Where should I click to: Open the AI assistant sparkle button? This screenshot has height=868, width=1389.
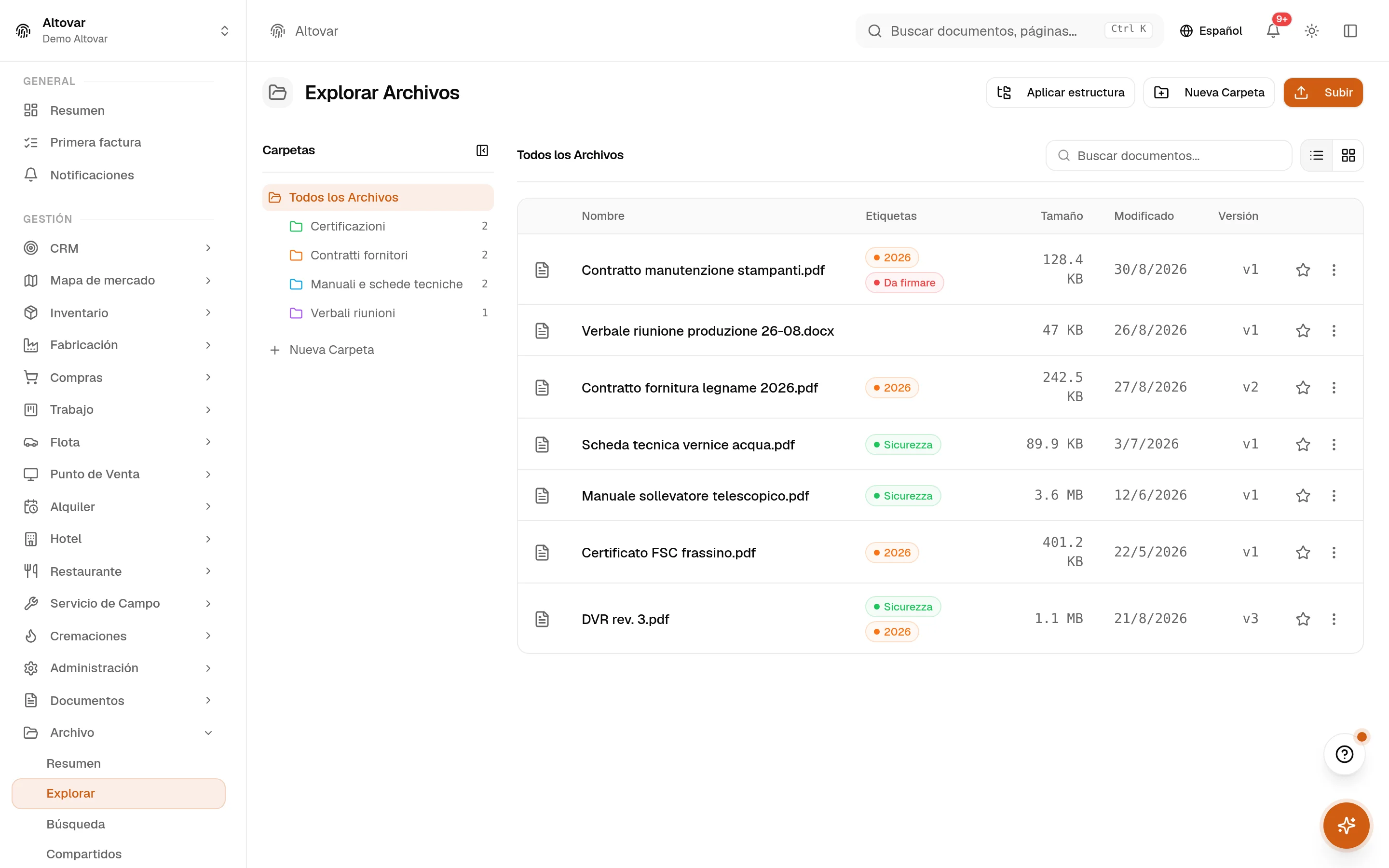pyautogui.click(x=1346, y=826)
